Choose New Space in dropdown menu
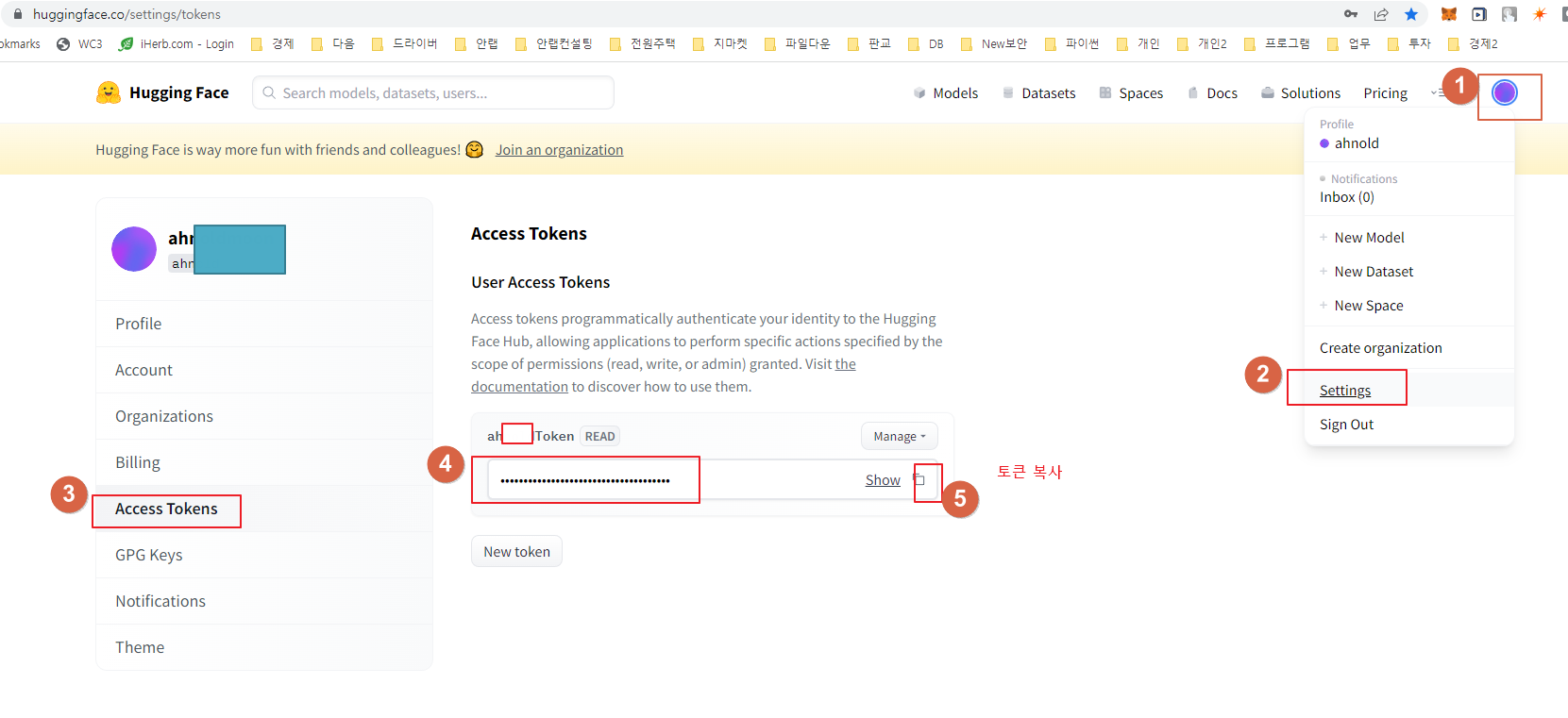Viewport: 1568px width, 718px height. click(1409, 306)
